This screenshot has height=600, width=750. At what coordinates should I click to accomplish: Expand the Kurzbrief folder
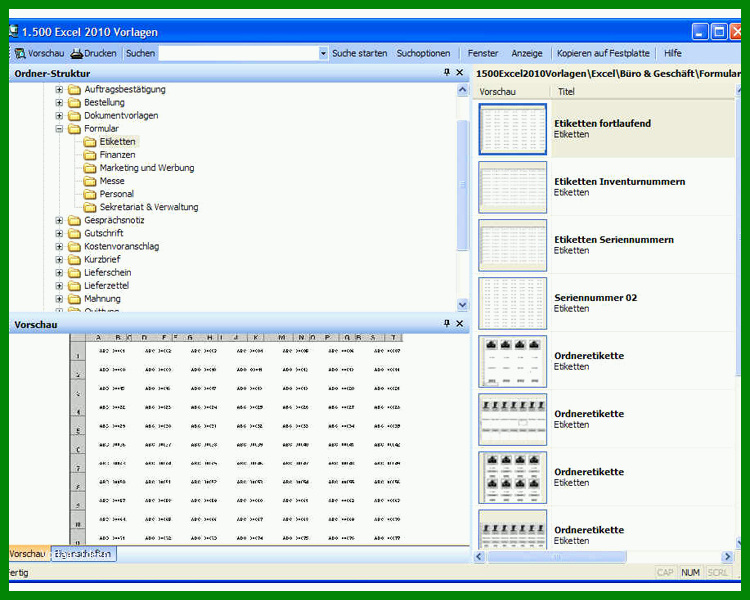(x=59, y=260)
